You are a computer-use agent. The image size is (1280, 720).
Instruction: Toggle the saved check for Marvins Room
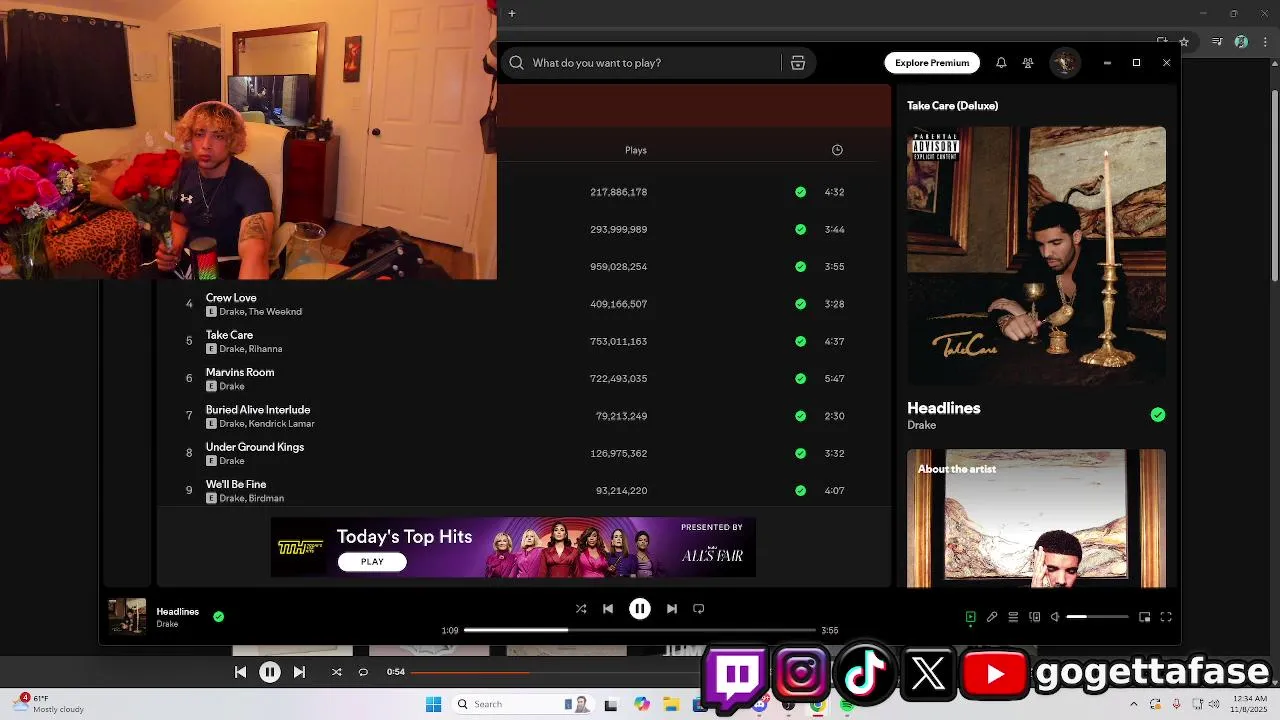[x=800, y=379]
